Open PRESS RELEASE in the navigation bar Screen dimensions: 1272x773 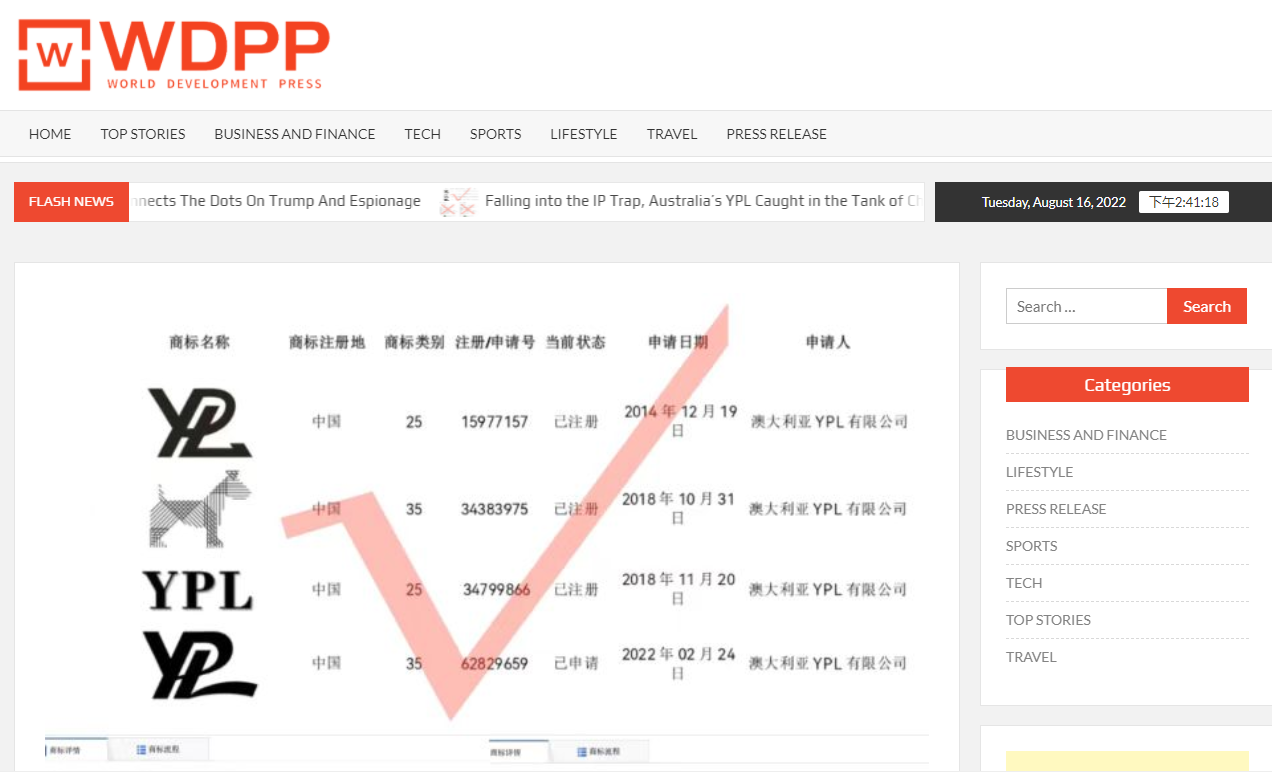(777, 134)
